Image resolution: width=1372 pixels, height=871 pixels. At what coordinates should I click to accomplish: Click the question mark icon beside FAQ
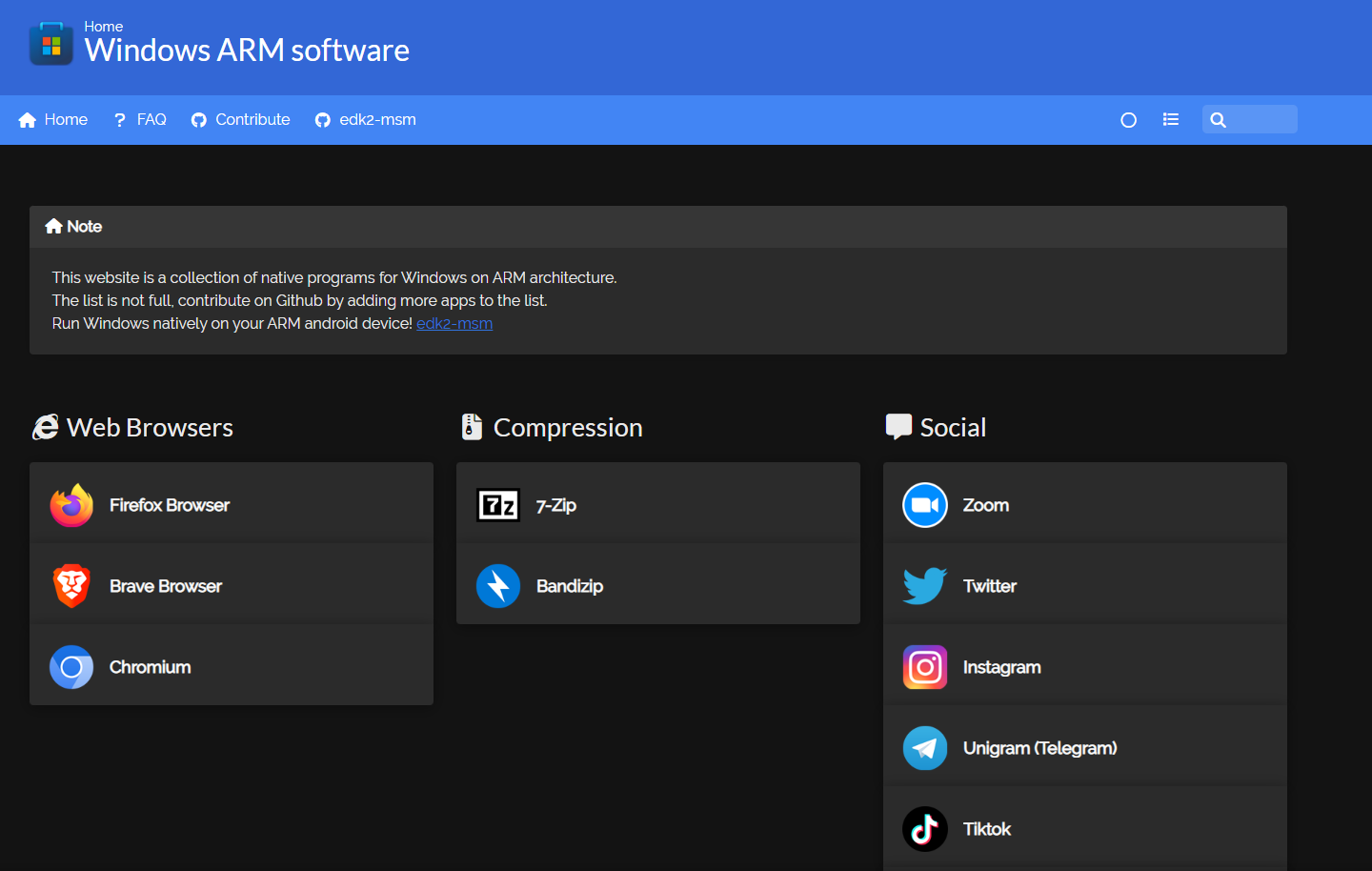click(120, 120)
